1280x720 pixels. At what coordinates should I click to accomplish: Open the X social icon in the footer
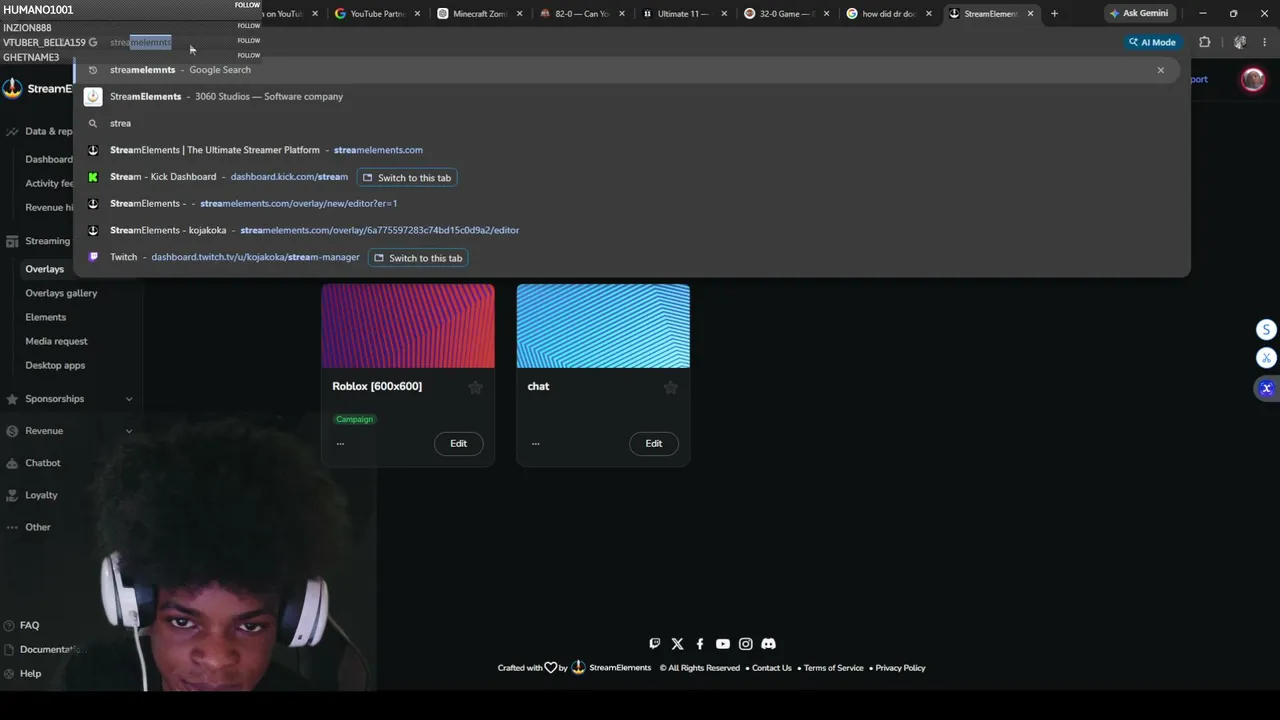coord(677,644)
